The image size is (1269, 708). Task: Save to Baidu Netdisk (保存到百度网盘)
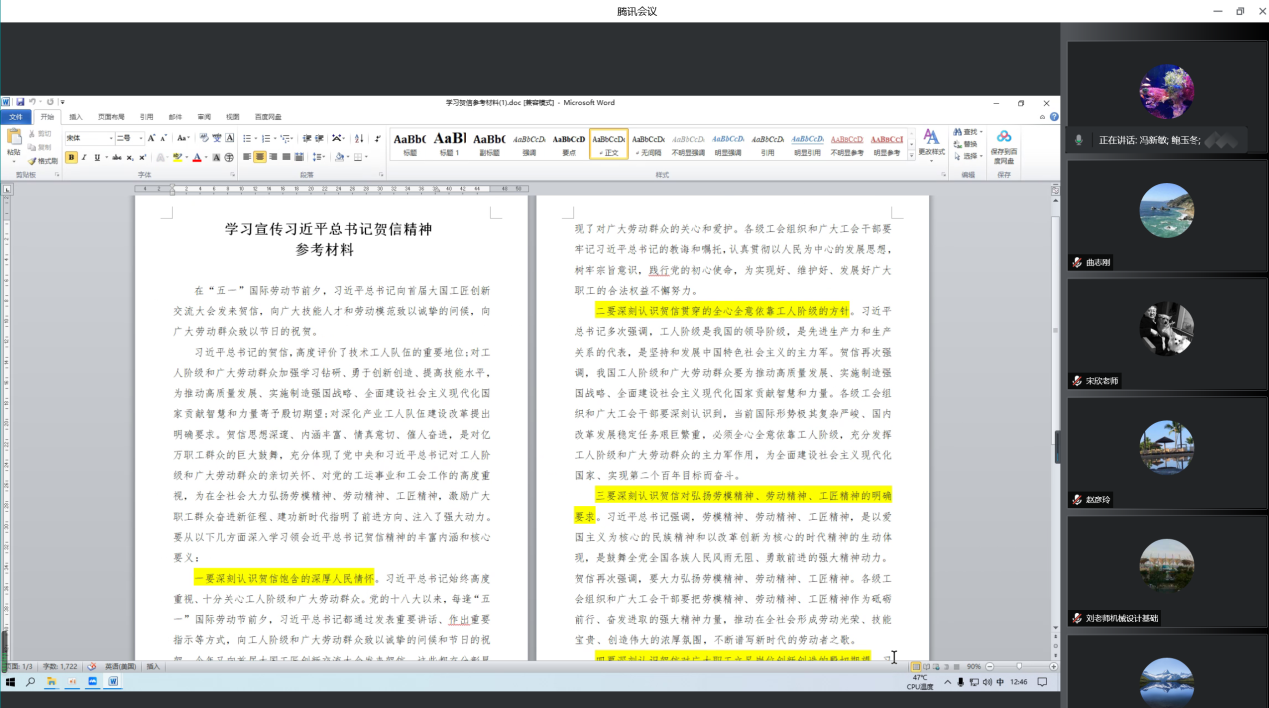(x=1004, y=146)
